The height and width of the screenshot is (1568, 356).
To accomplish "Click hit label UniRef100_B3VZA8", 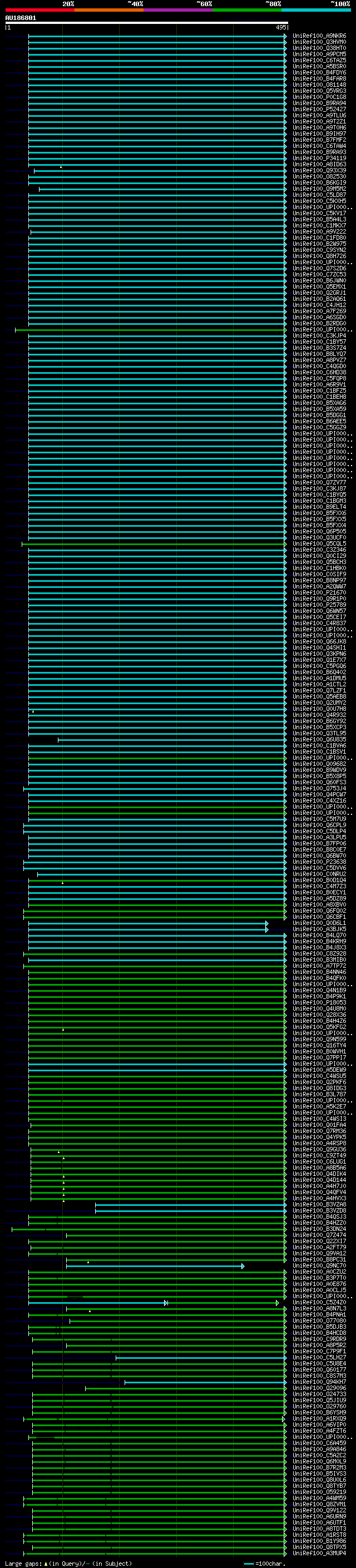I will pos(319,1205).
